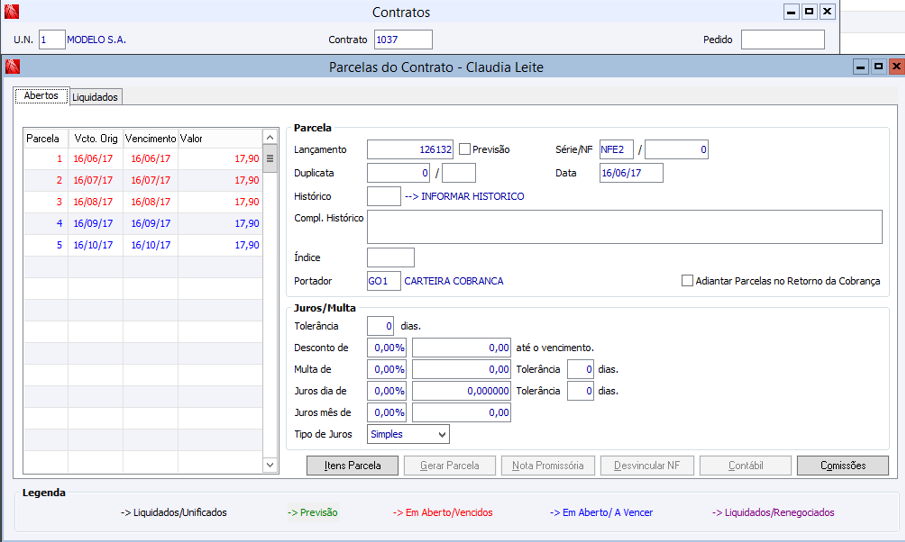
Task: Maximize the Contratos window
Action: [x=809, y=12]
